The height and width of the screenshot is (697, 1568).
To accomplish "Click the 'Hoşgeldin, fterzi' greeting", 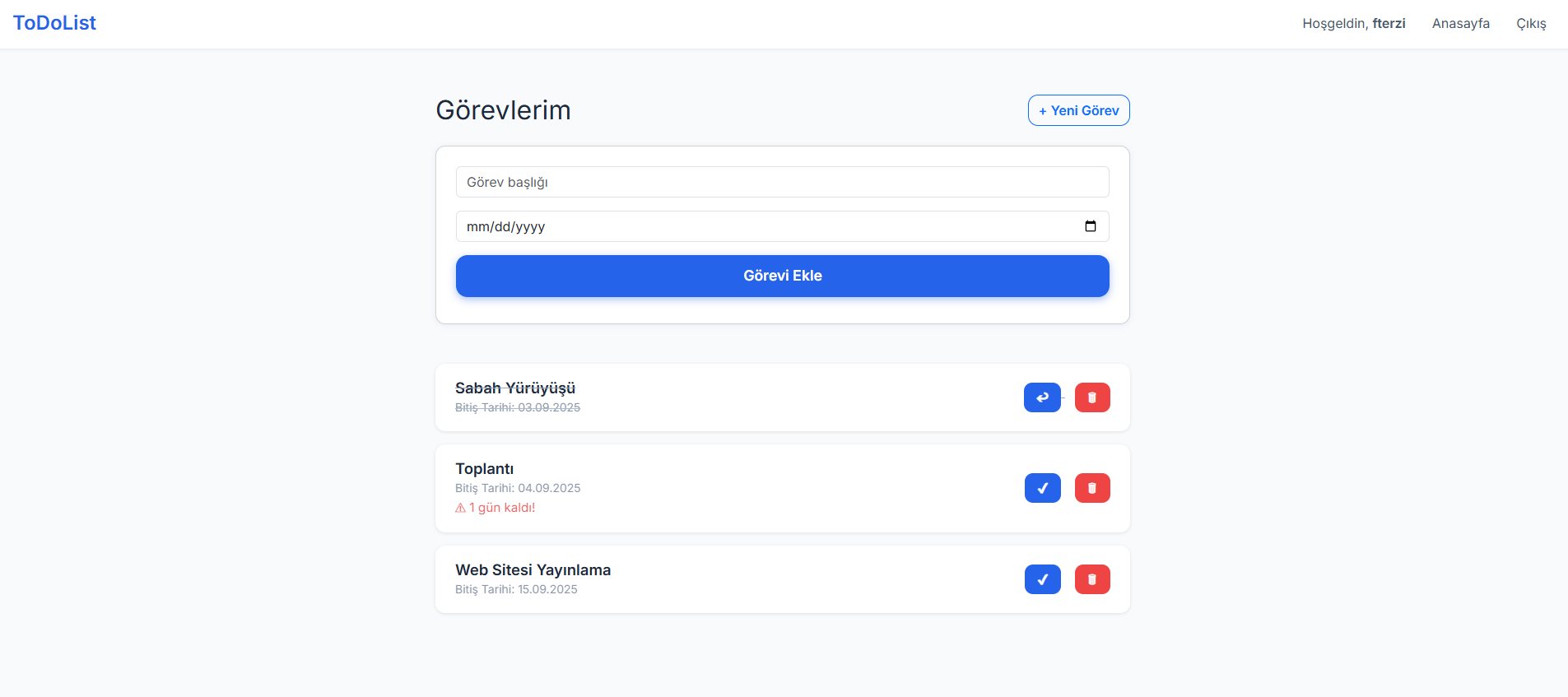I will (1354, 23).
